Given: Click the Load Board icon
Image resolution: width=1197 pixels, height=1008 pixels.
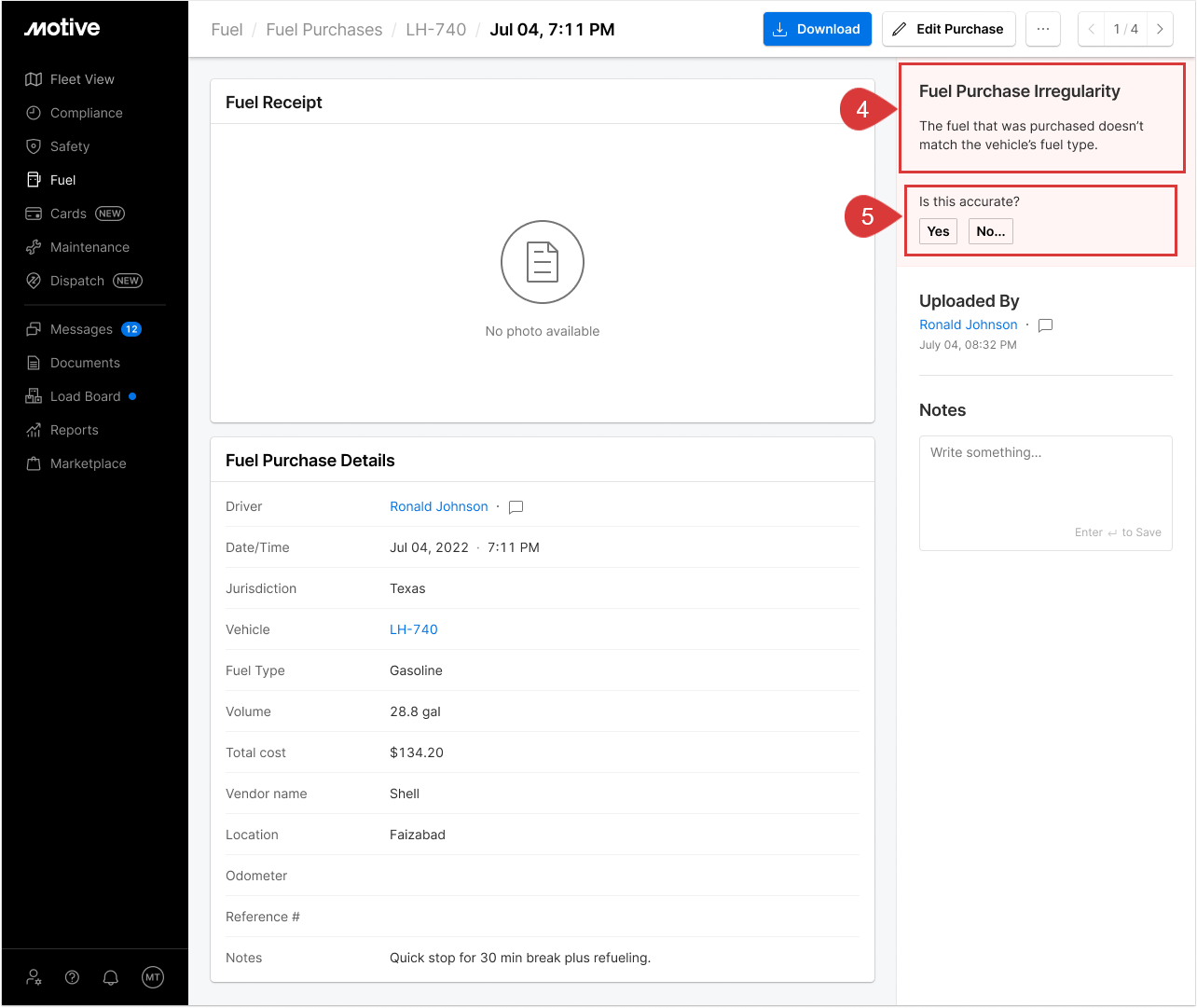Looking at the screenshot, I should point(34,396).
